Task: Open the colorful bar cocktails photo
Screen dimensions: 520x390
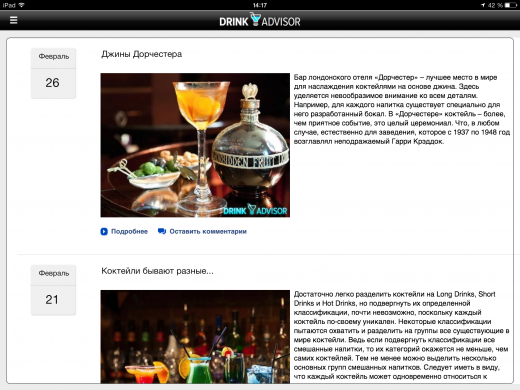Action: coord(195,336)
